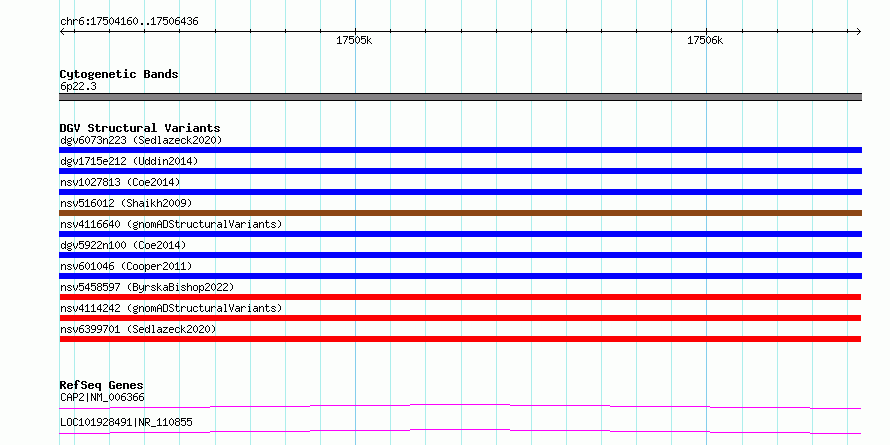
Task: Open the LOC101928491|NR_110855 gene label
Action: (126, 422)
